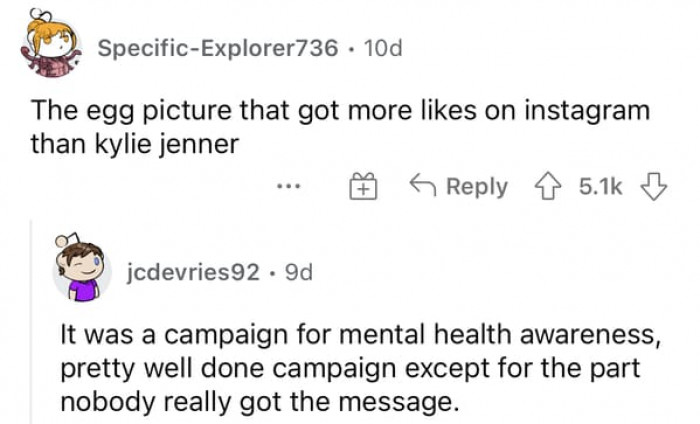
Task: Click the Reply text label
Action: 476,187
